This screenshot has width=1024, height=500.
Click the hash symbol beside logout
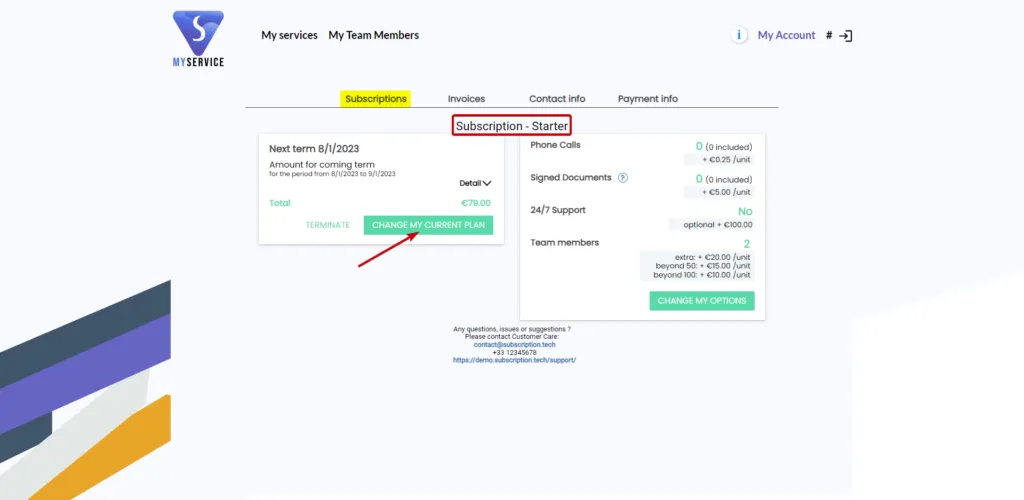[829, 36]
